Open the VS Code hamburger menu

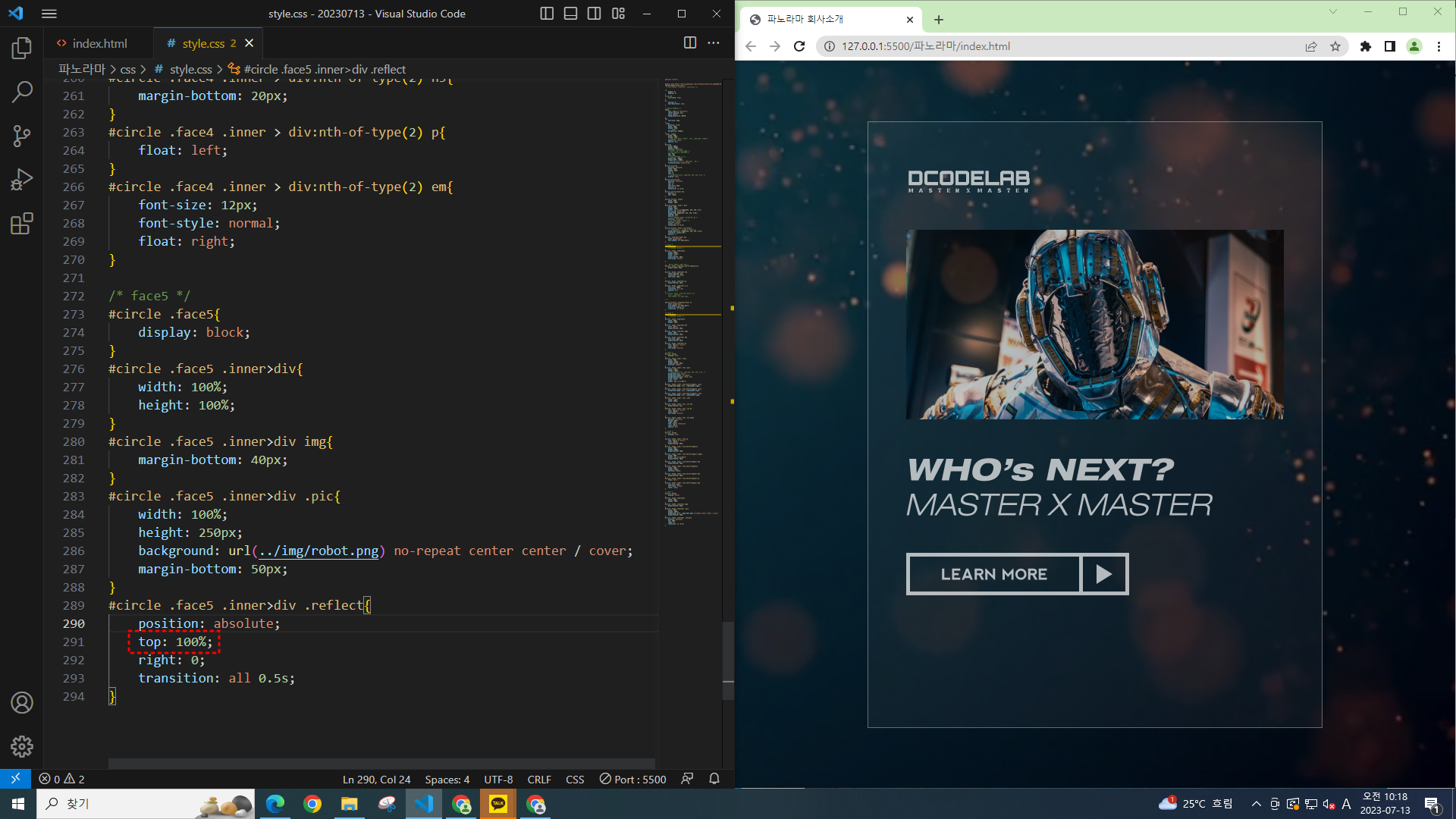tap(49, 14)
